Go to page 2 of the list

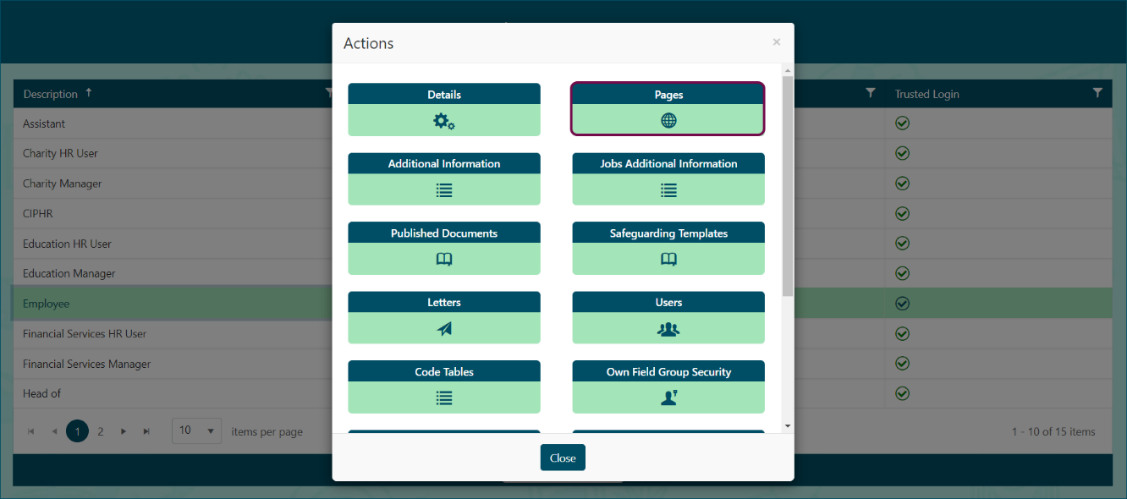101,431
